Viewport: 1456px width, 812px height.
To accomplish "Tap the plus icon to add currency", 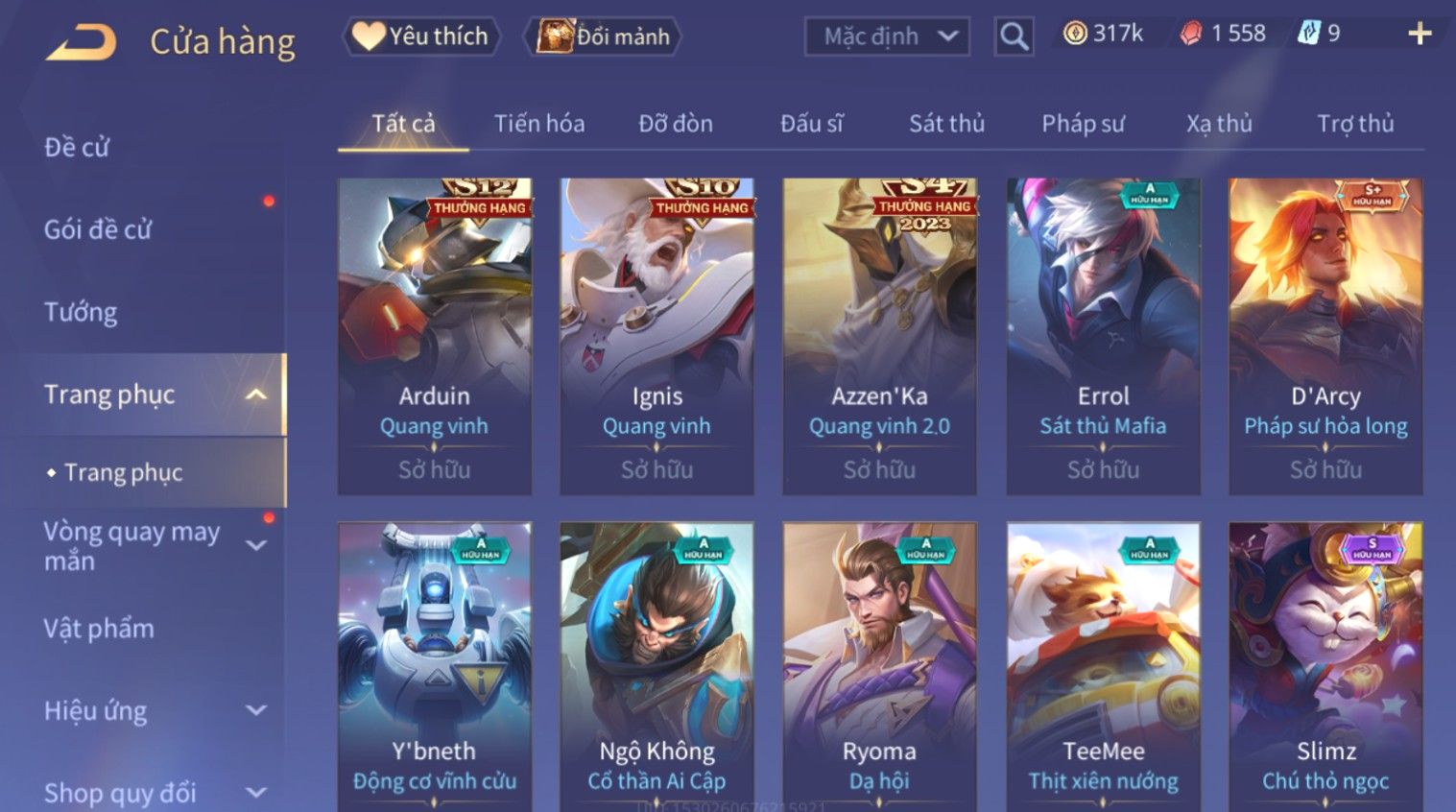I will 1420,35.
